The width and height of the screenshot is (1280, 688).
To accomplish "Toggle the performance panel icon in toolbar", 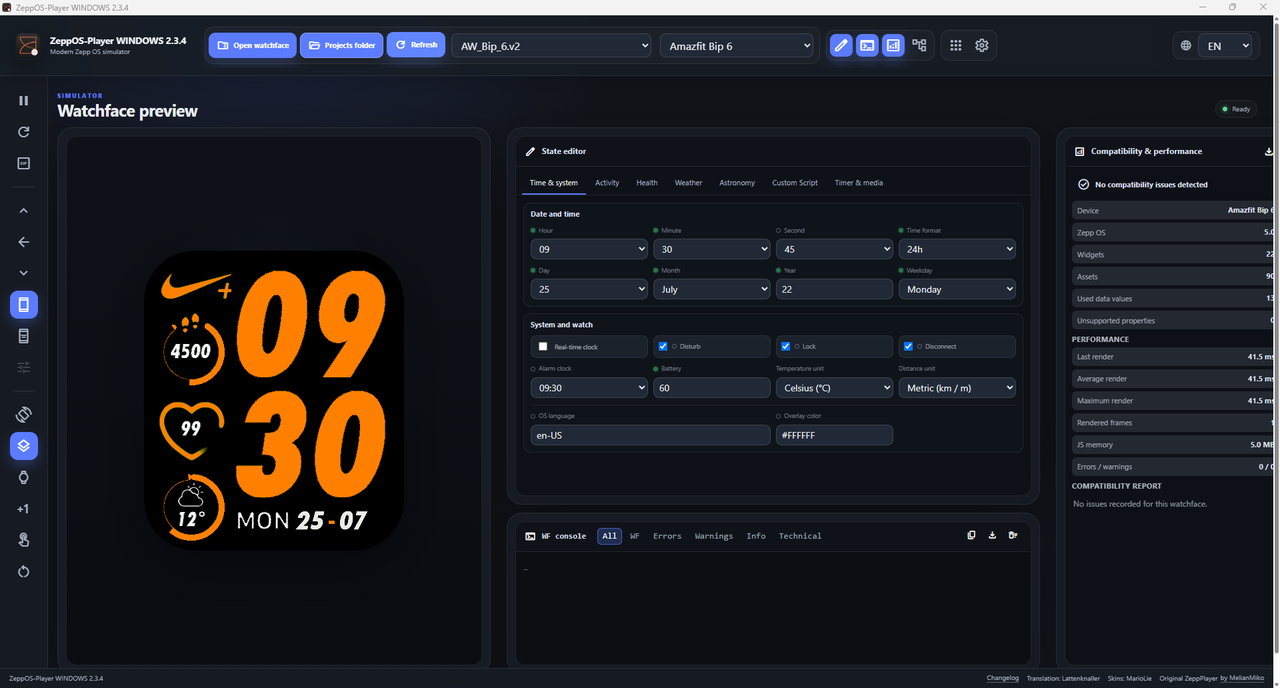I will 893,45.
